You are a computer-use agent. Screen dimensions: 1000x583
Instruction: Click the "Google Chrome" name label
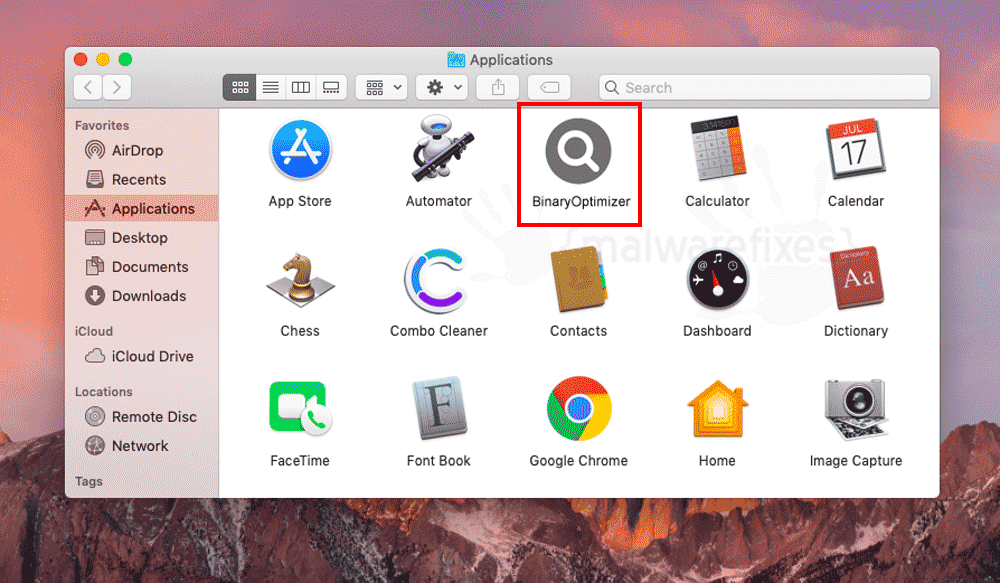point(578,461)
